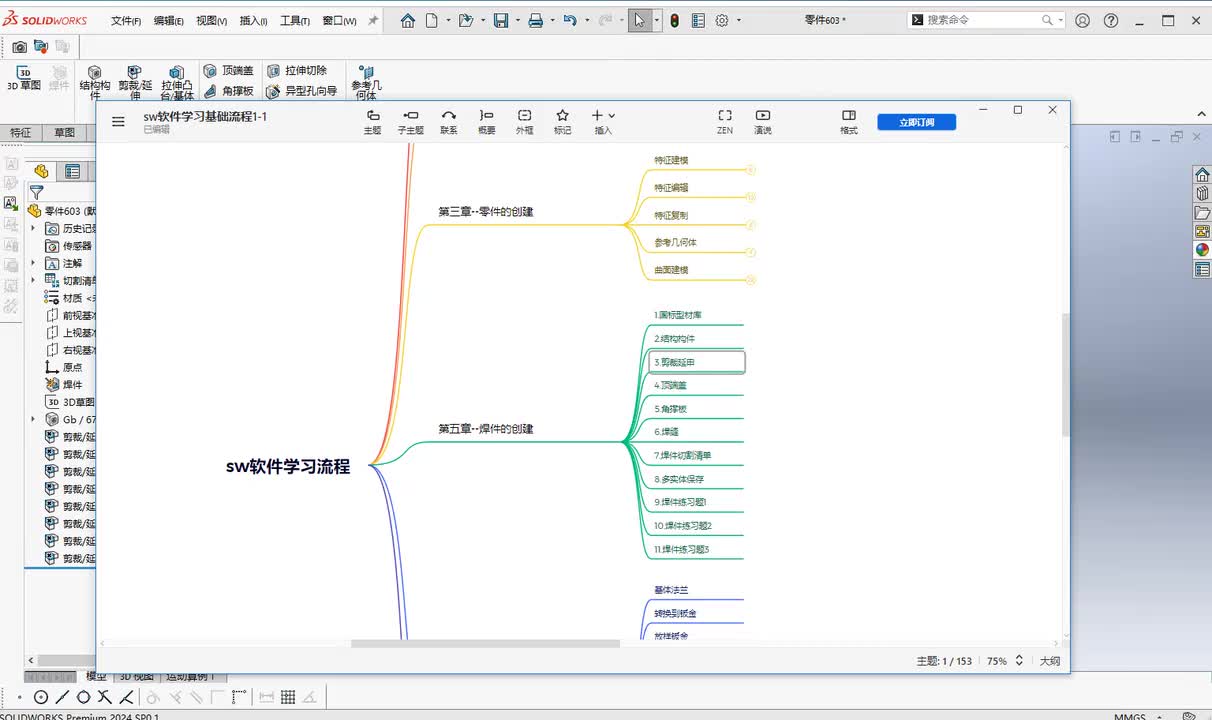Open the 工具 tools menu
The width and height of the screenshot is (1212, 720).
click(x=295, y=21)
